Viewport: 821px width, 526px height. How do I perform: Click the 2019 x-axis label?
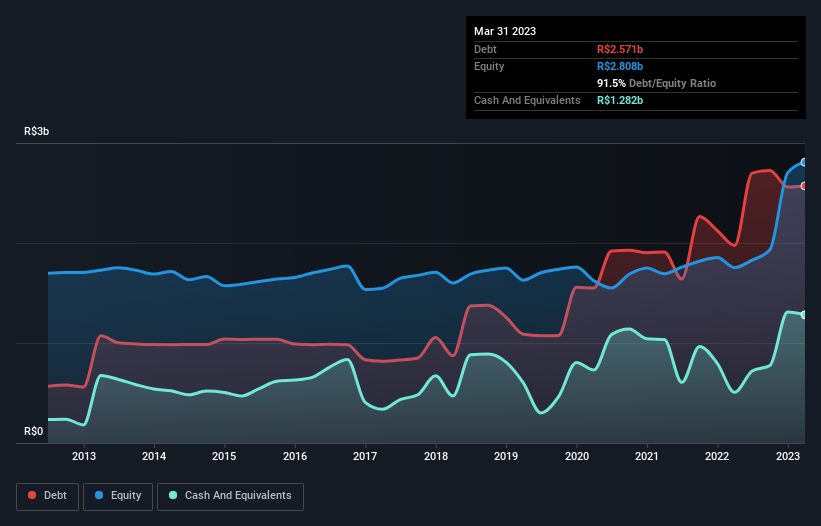(506, 456)
